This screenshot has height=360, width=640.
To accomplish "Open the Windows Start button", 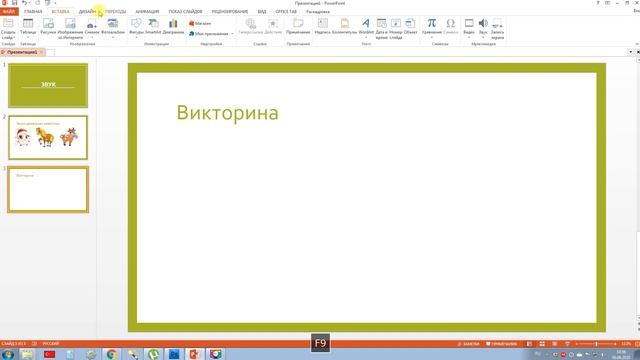I will [x=8, y=354].
